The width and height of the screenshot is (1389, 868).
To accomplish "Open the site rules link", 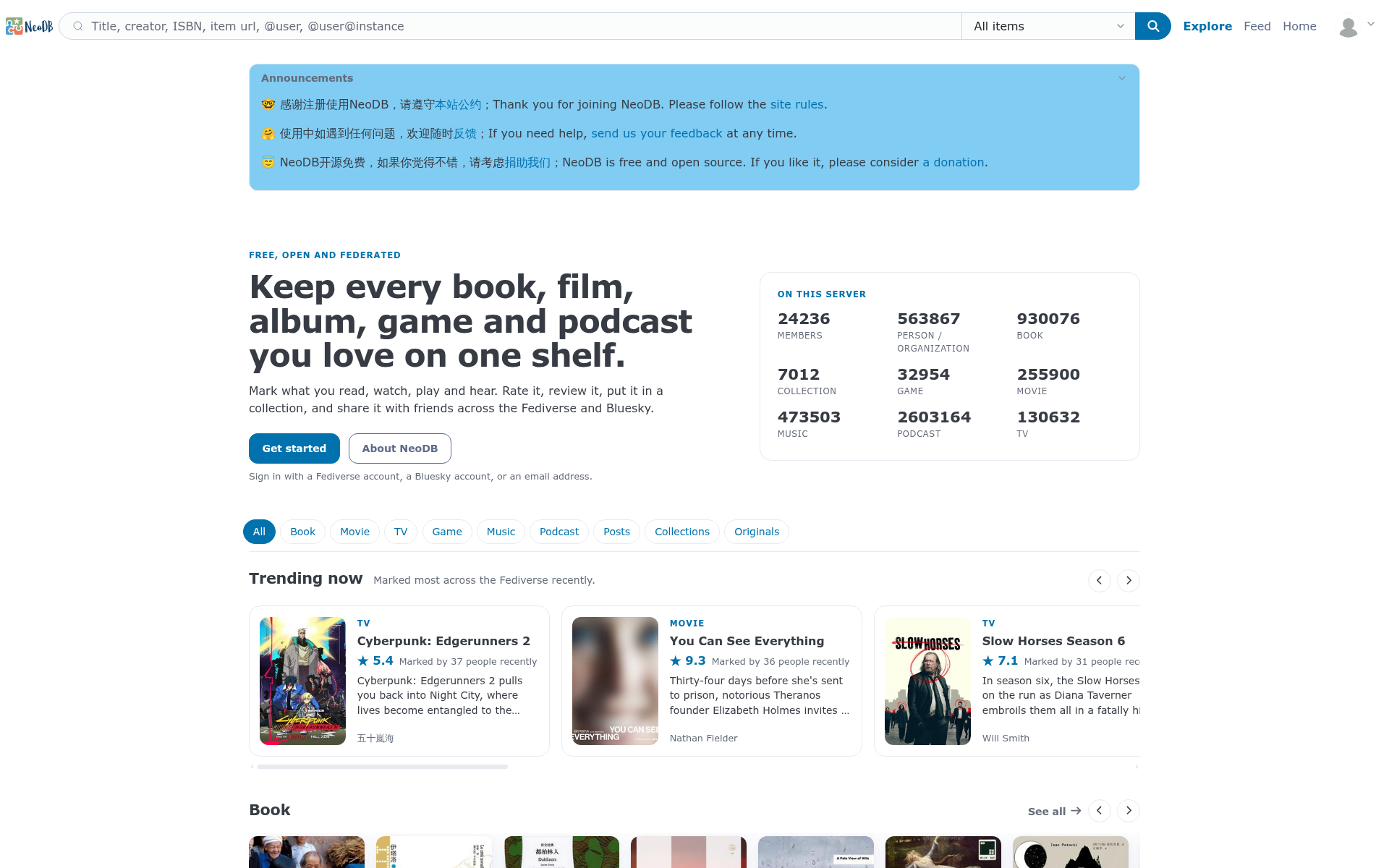I will (797, 104).
